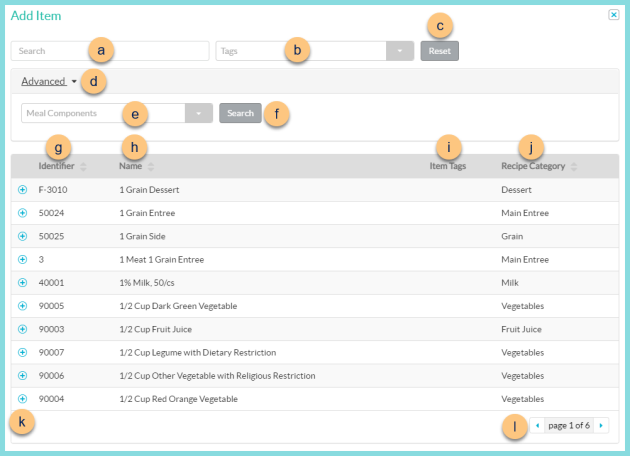This screenshot has height=456, width=630.
Task: Go to next page arrow
Action: click(601, 425)
